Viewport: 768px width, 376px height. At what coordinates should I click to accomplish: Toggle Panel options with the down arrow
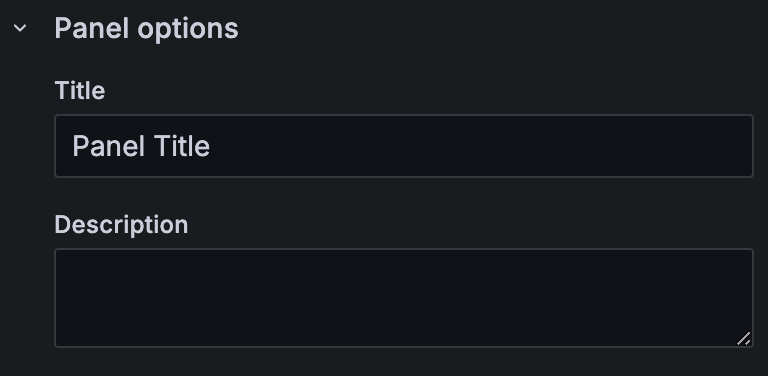[20, 28]
